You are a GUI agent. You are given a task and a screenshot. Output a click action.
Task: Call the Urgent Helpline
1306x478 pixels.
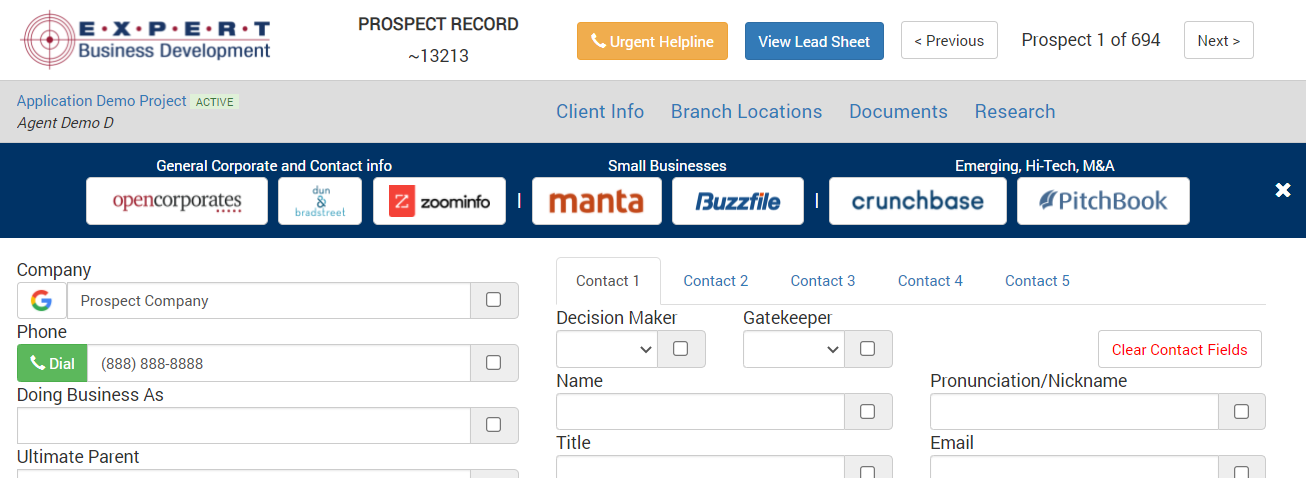pyautogui.click(x=652, y=41)
